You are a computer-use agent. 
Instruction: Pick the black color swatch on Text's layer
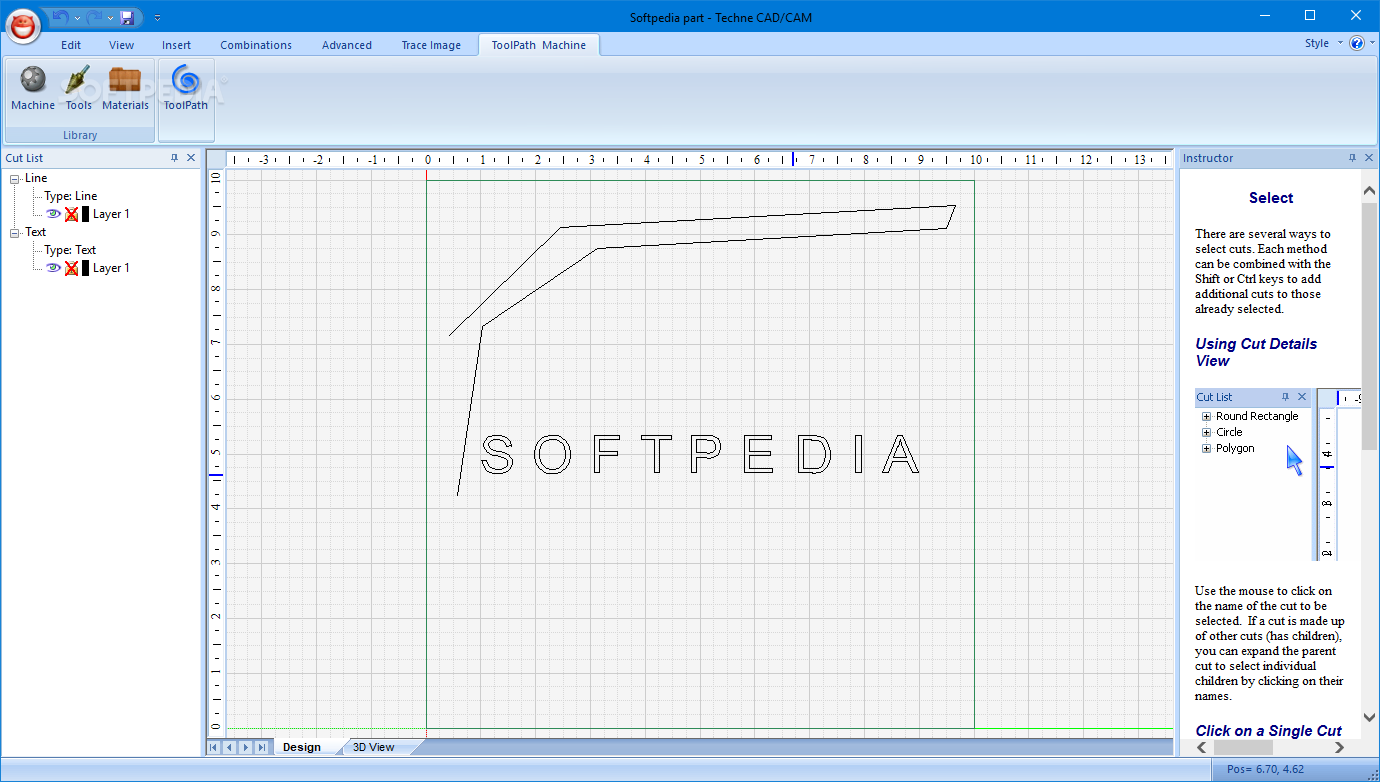coord(85,268)
